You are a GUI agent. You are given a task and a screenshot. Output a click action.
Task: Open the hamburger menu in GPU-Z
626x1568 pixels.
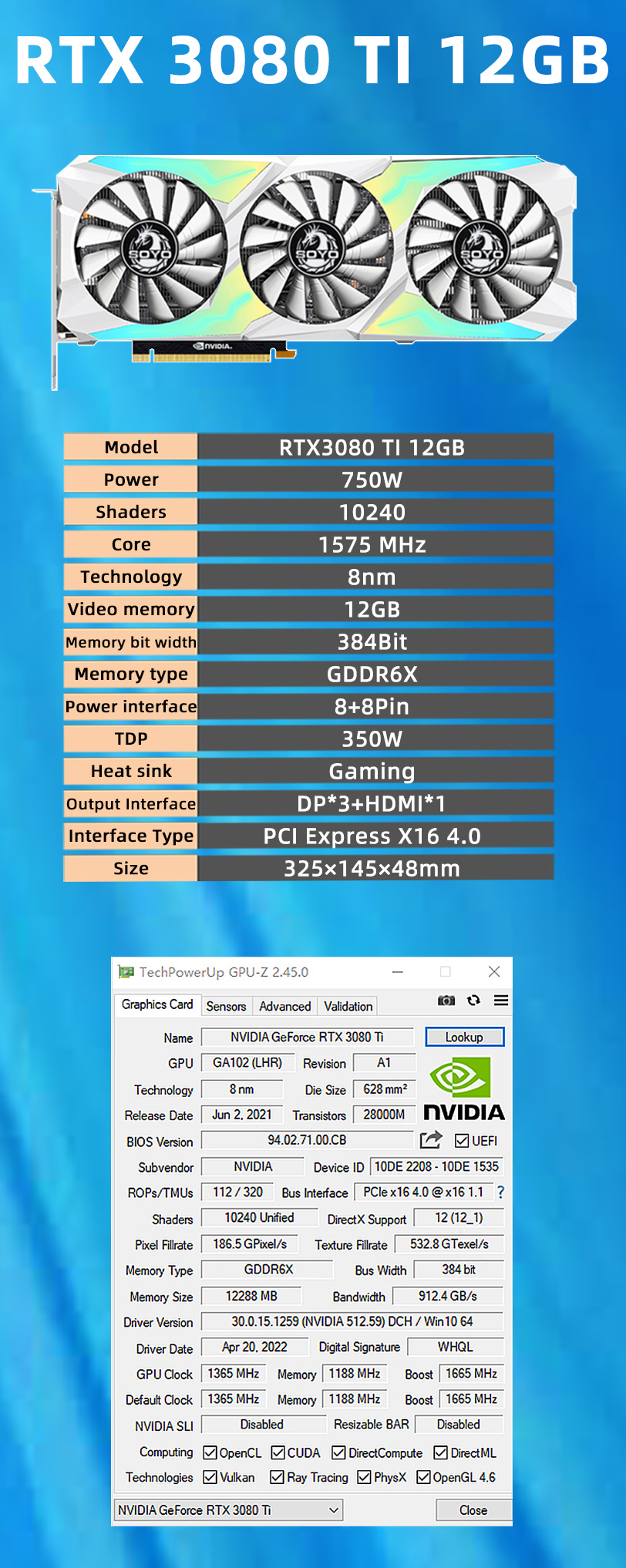[501, 1001]
